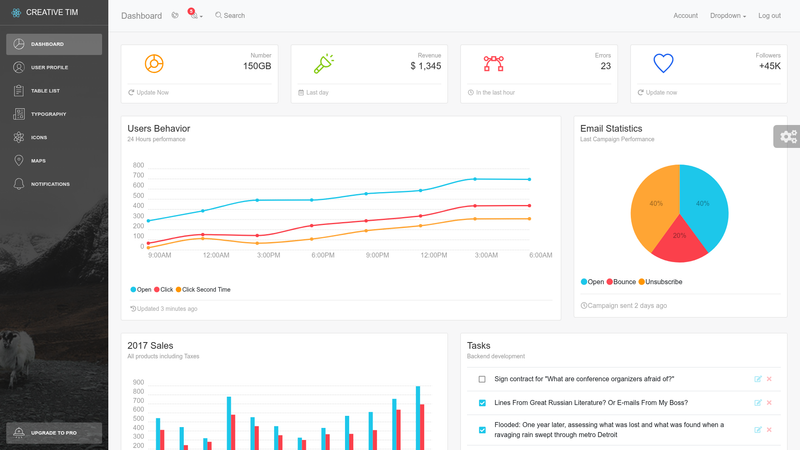Open the settings gears panel tab
800x450 pixels.
pyautogui.click(x=787, y=136)
